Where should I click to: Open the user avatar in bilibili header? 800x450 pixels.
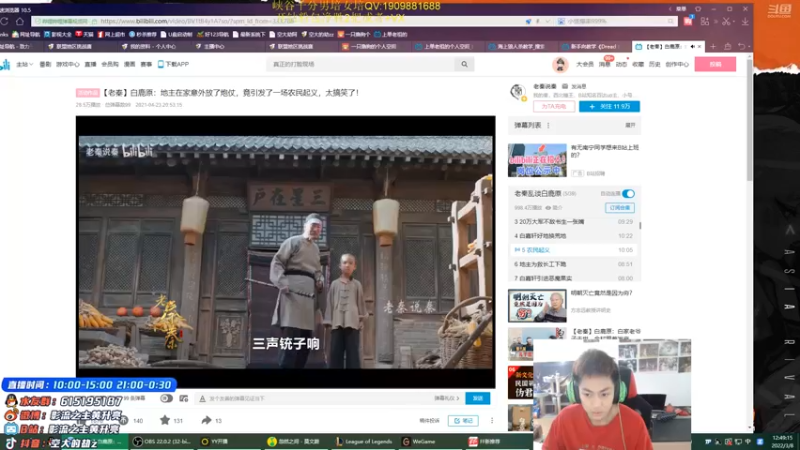tap(560, 64)
